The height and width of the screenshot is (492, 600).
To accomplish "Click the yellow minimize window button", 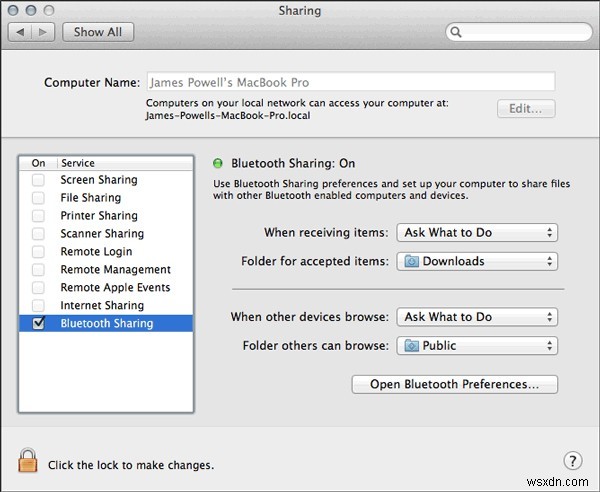I will tap(31, 10).
